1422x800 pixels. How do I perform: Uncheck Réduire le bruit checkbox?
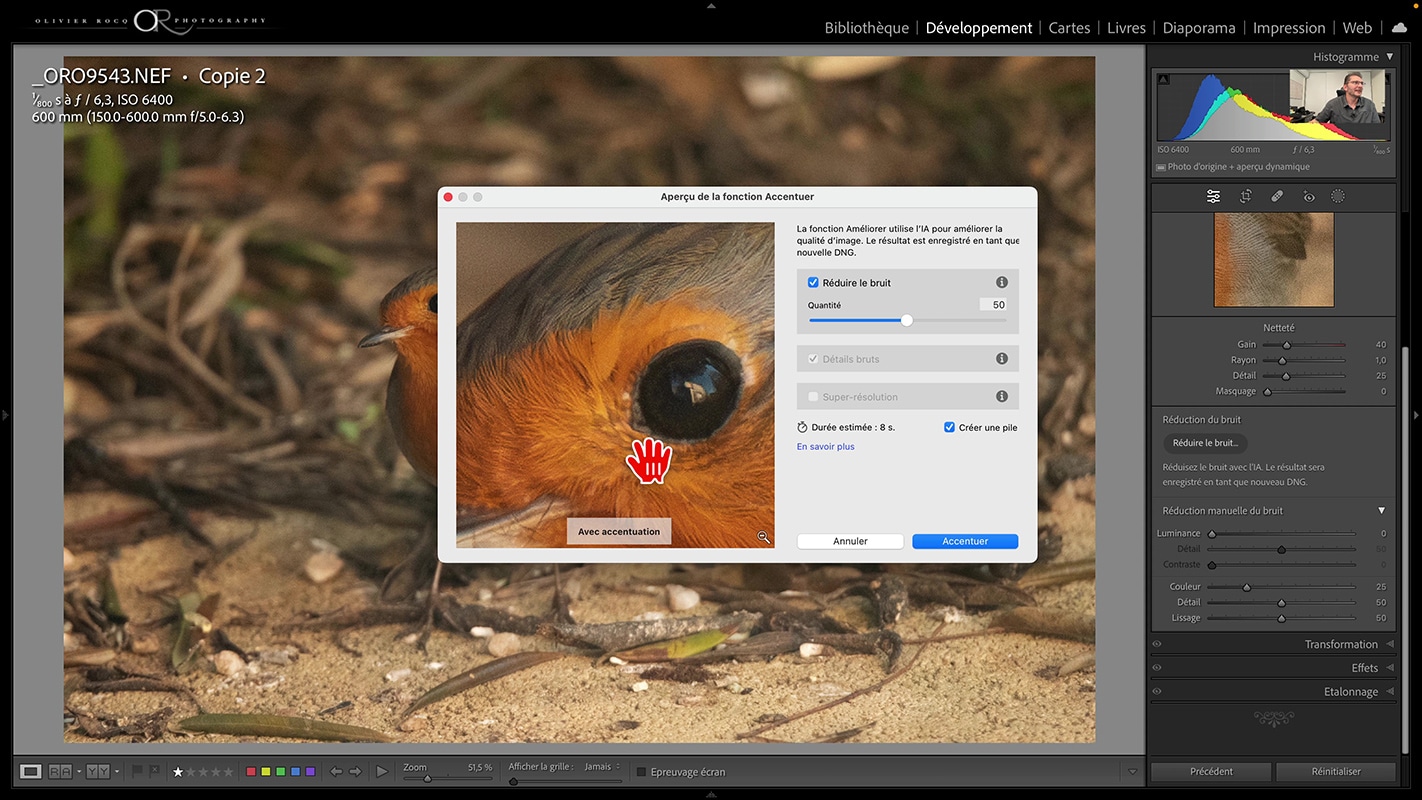click(x=813, y=283)
